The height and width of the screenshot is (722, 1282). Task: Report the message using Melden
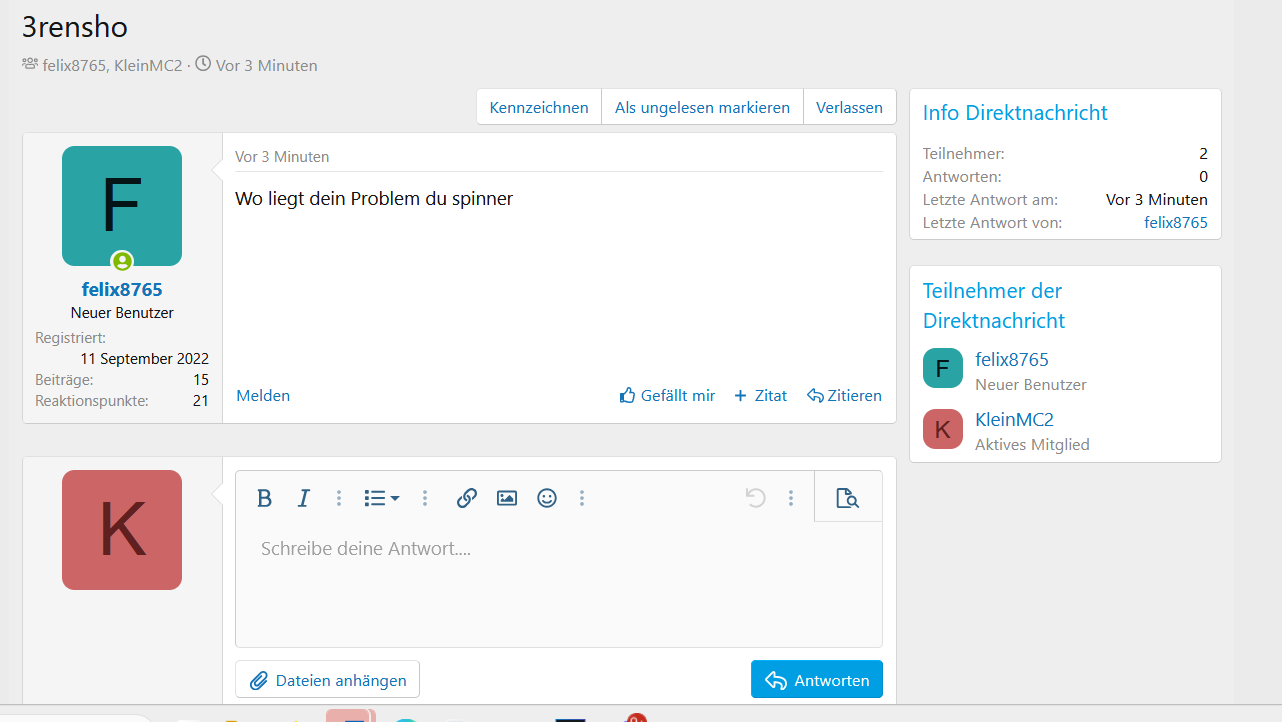point(263,396)
